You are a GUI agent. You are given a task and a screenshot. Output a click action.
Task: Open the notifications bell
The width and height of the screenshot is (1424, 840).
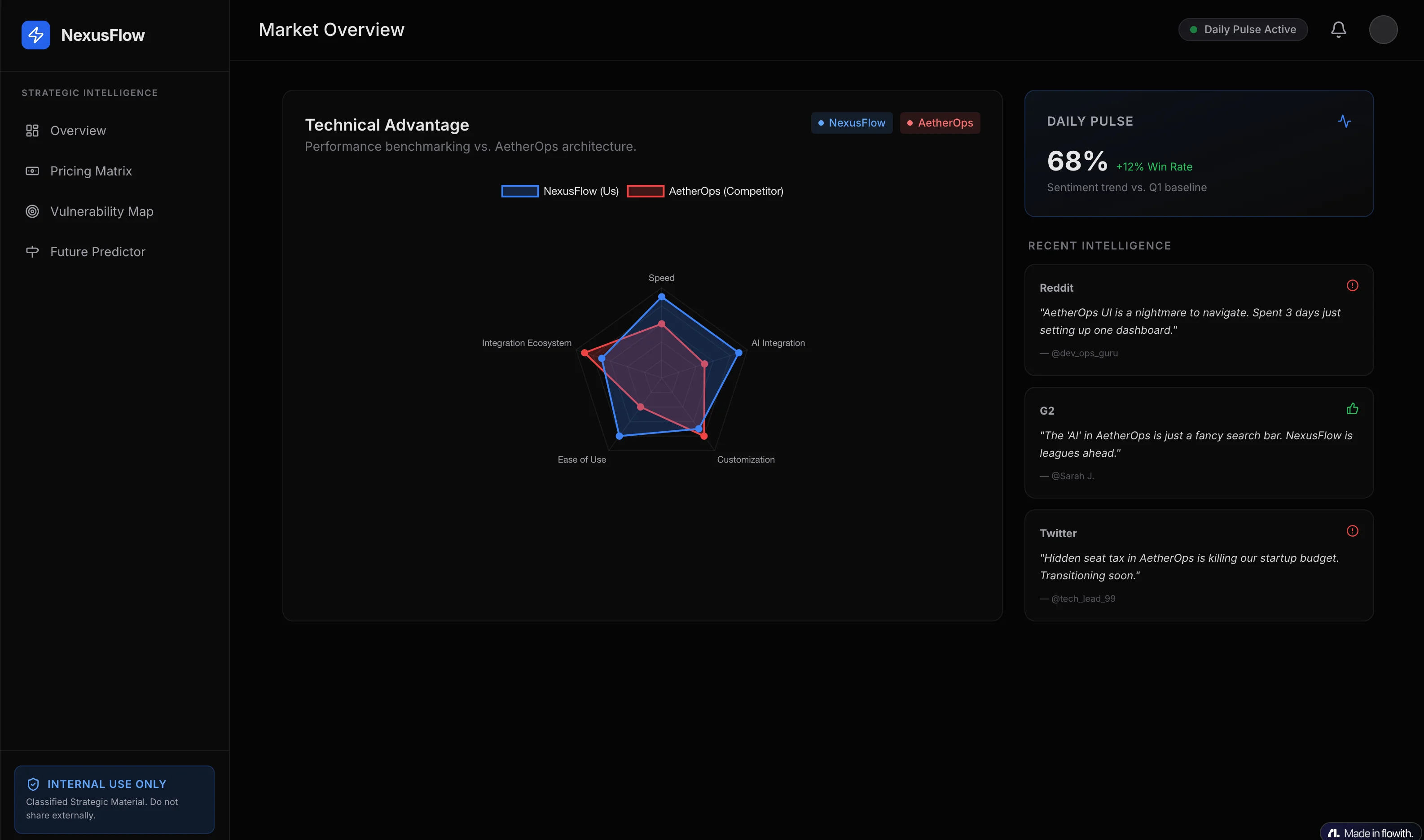coord(1339,30)
